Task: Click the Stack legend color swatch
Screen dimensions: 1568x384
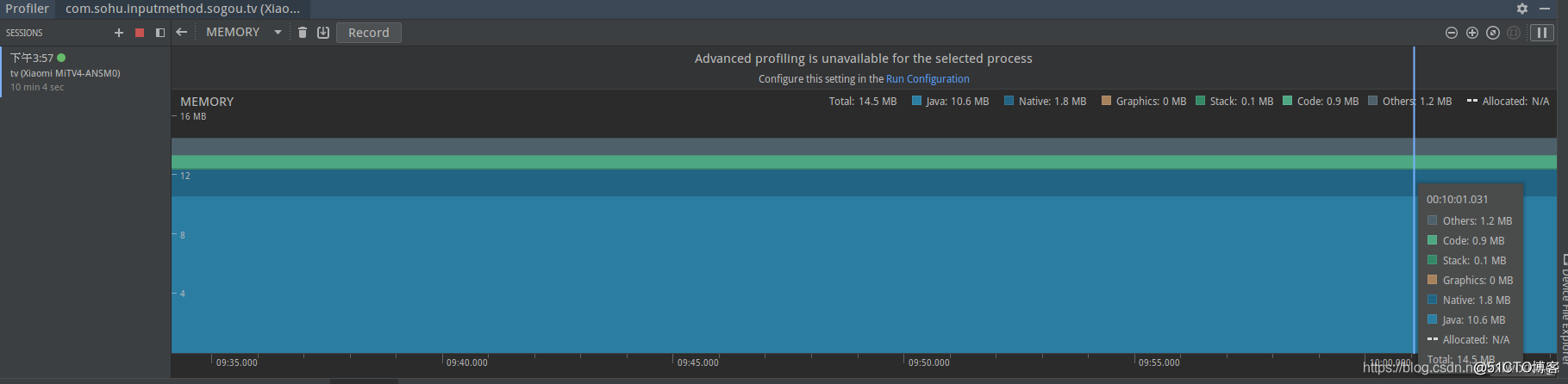Action: click(1201, 101)
